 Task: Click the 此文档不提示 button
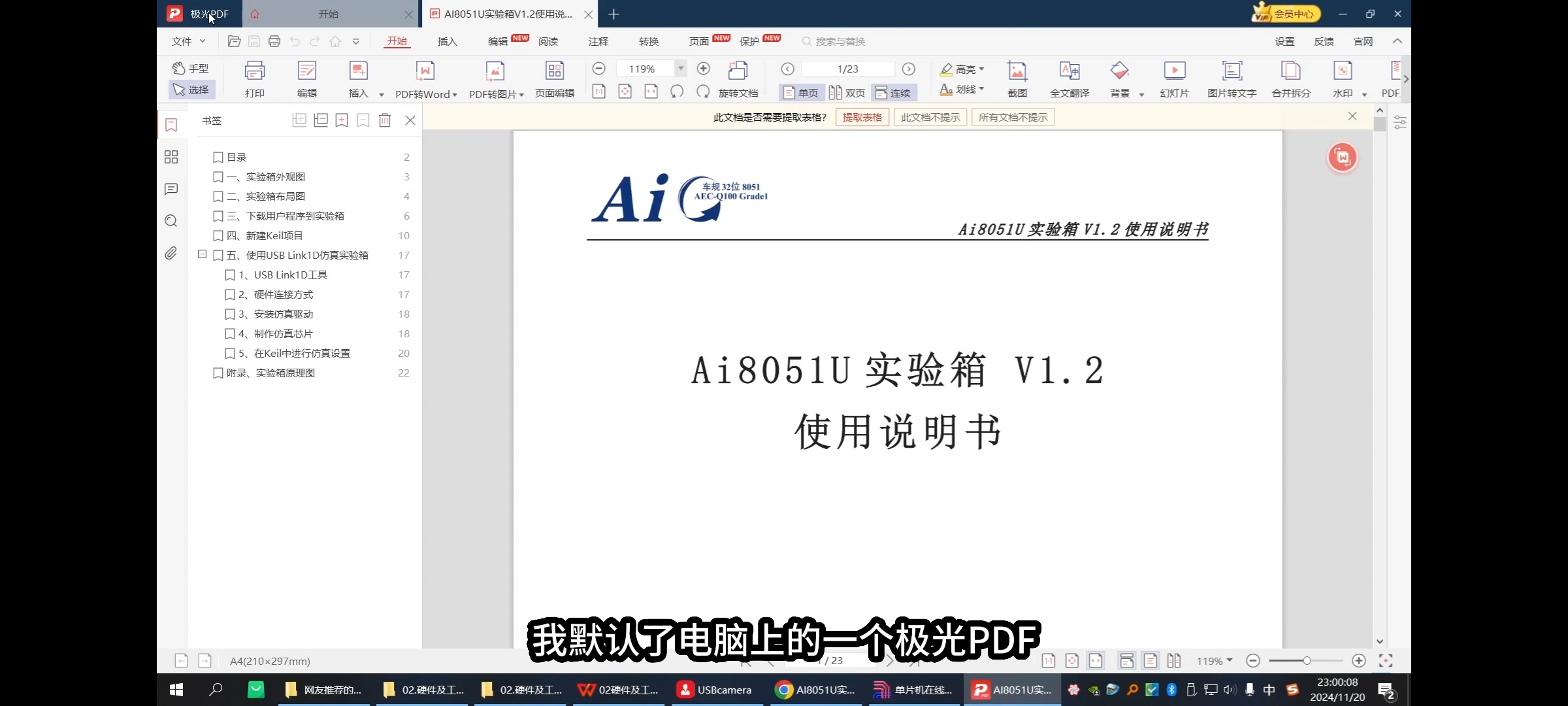(x=930, y=117)
